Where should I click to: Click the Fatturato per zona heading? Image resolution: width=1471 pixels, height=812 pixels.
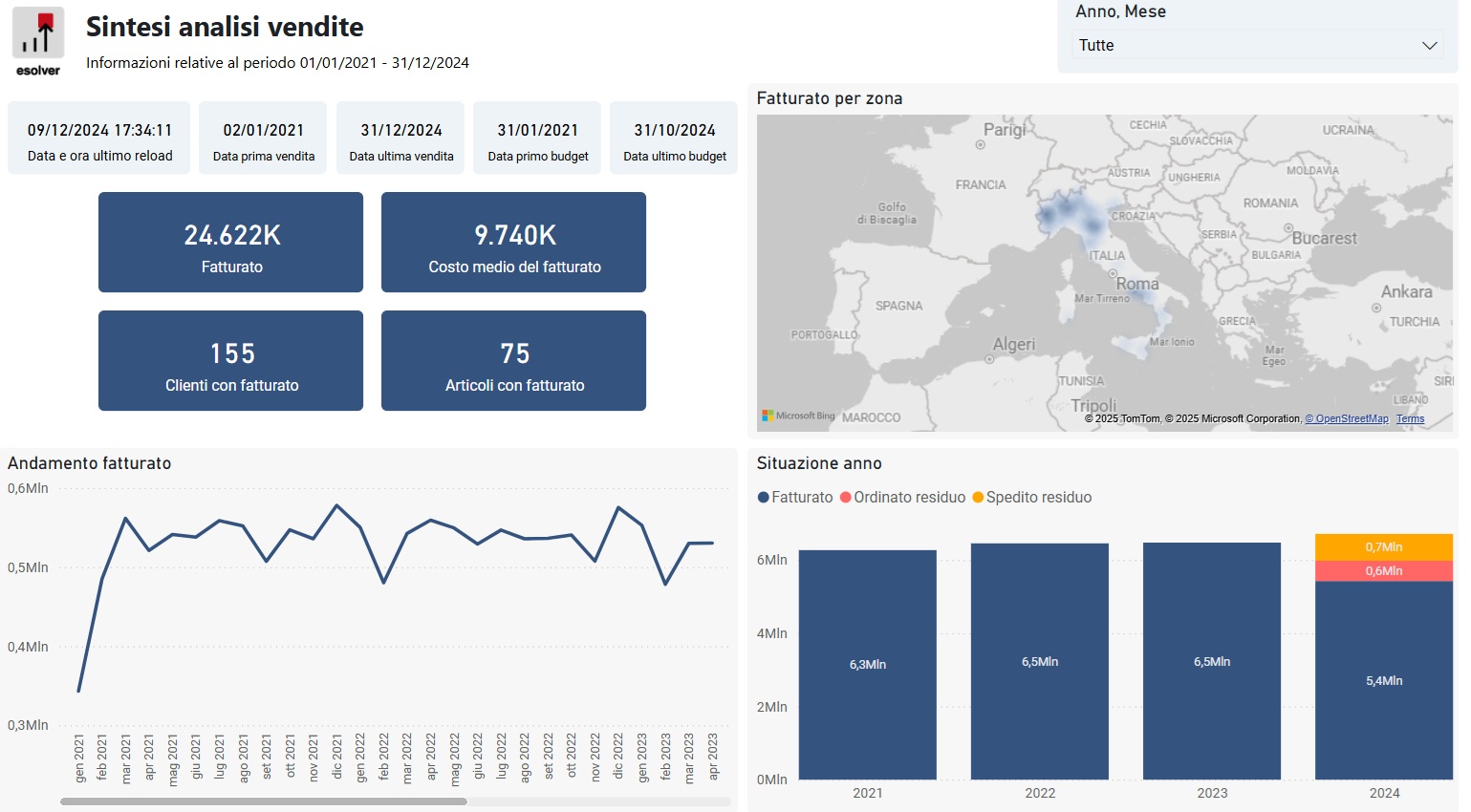click(830, 98)
